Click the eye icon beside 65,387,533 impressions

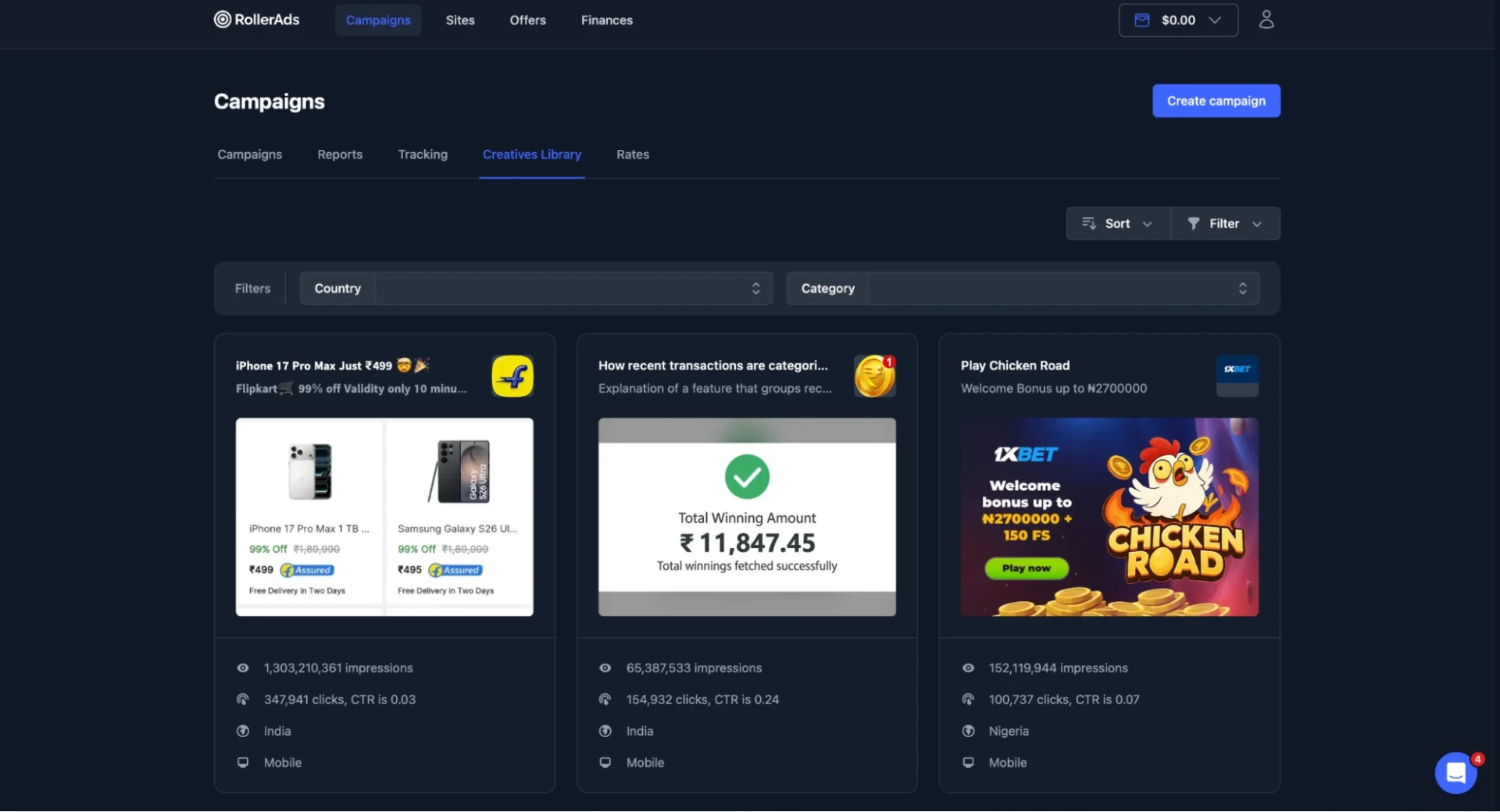[x=605, y=668]
